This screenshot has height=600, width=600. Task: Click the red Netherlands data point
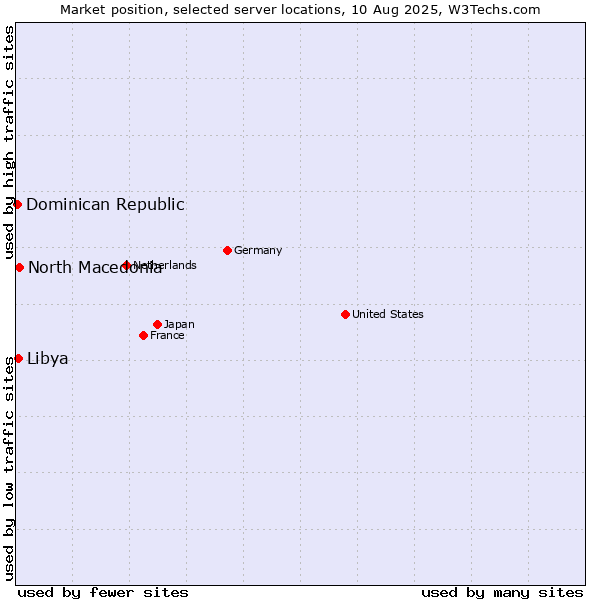click(126, 265)
